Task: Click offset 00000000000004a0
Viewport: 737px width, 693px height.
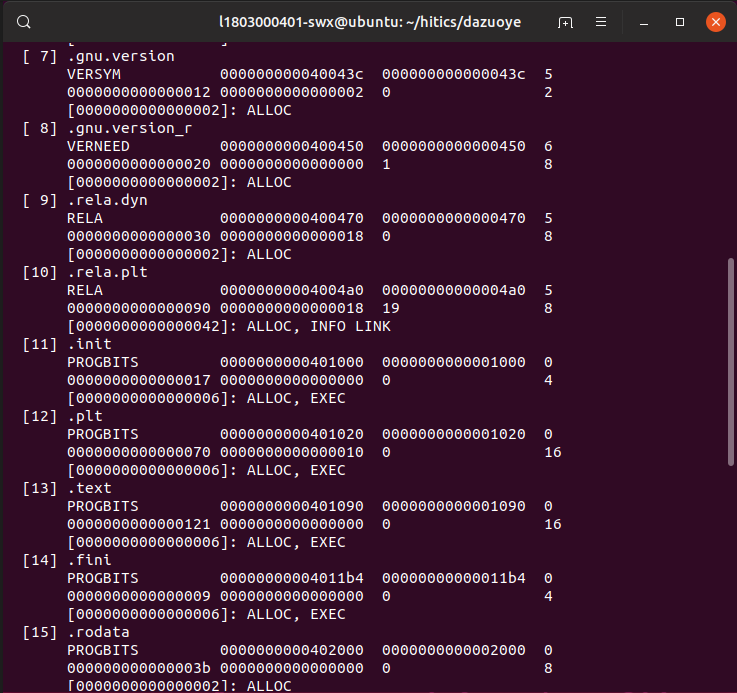Action: pos(454,290)
